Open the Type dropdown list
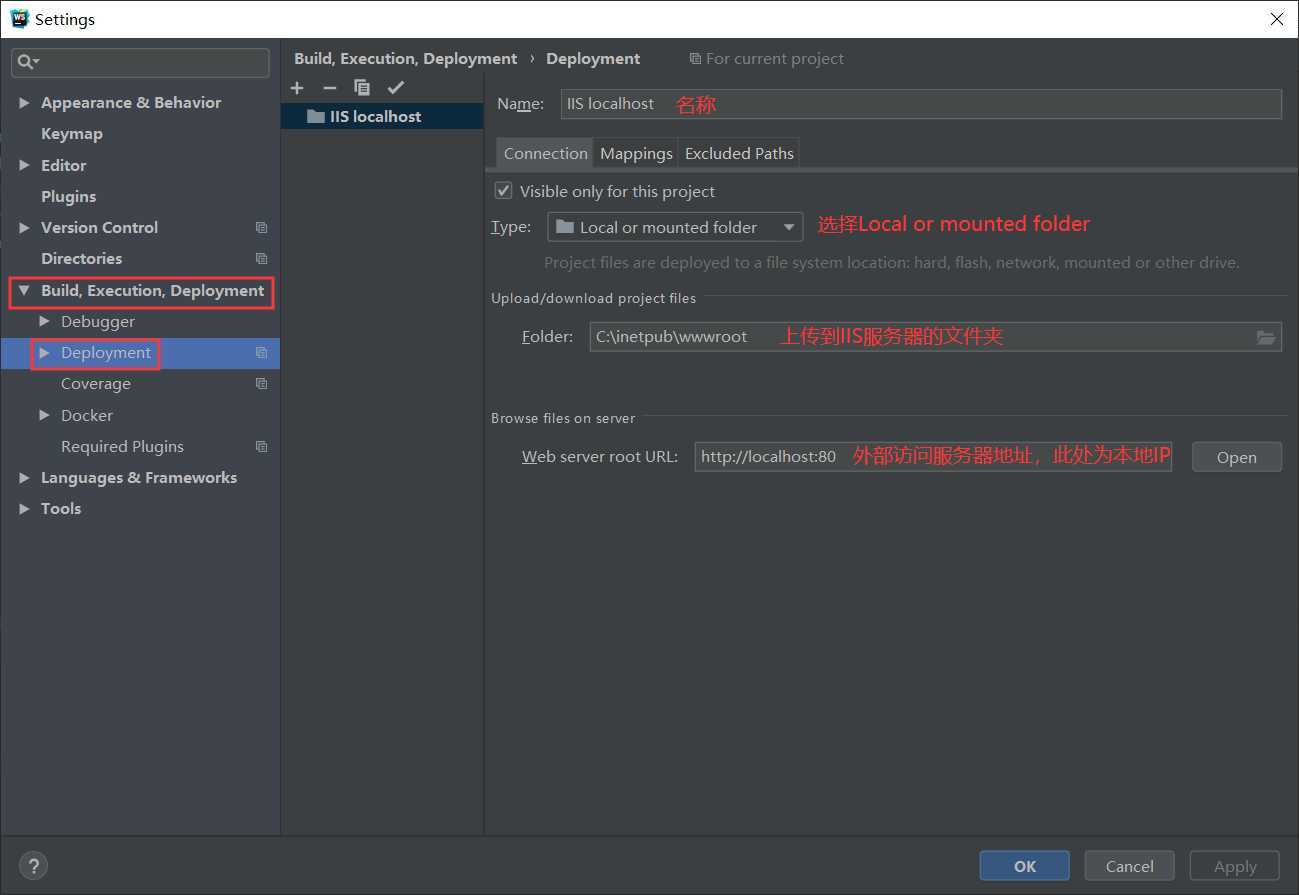The height and width of the screenshot is (895, 1299). coord(675,227)
